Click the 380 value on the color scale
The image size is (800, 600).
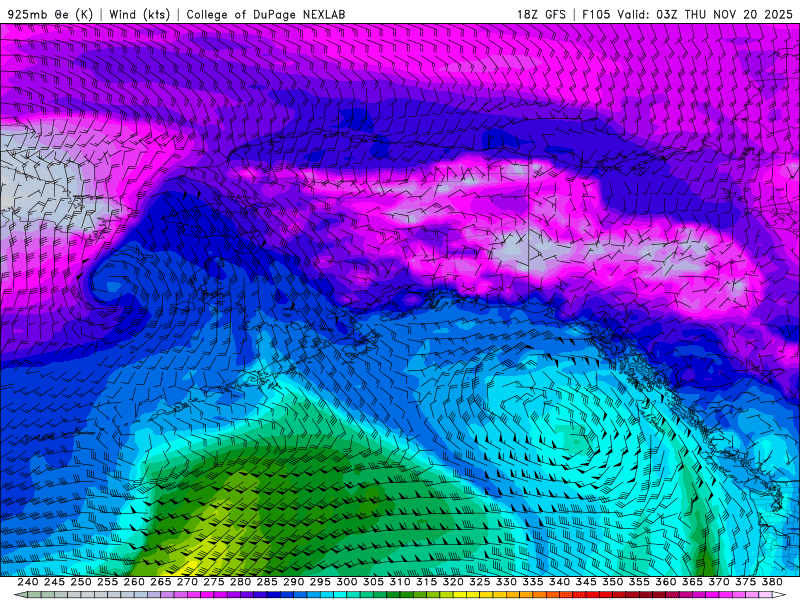pyautogui.click(x=772, y=582)
